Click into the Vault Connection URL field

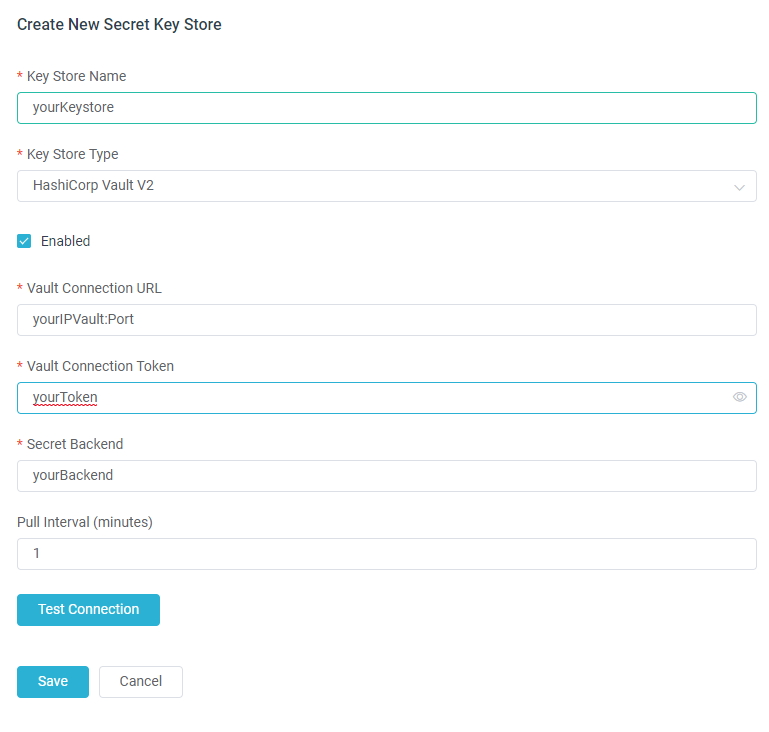386,320
